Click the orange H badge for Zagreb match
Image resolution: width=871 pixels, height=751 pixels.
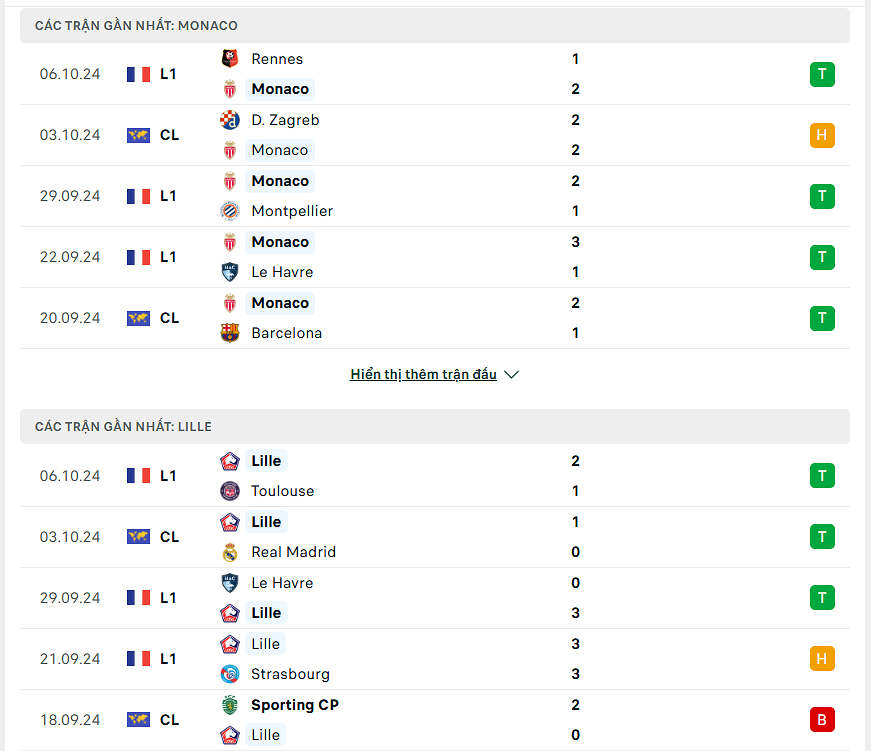tap(822, 135)
